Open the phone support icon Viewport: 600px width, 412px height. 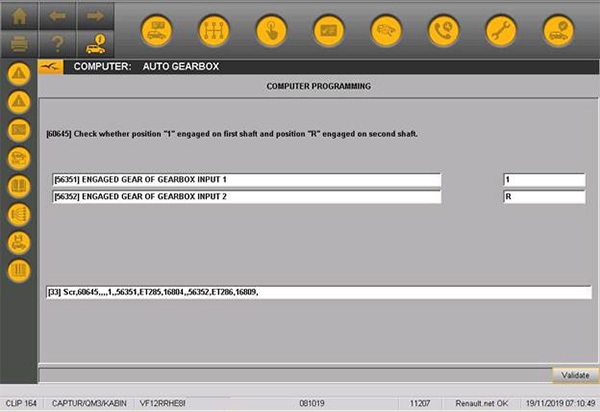pos(443,31)
